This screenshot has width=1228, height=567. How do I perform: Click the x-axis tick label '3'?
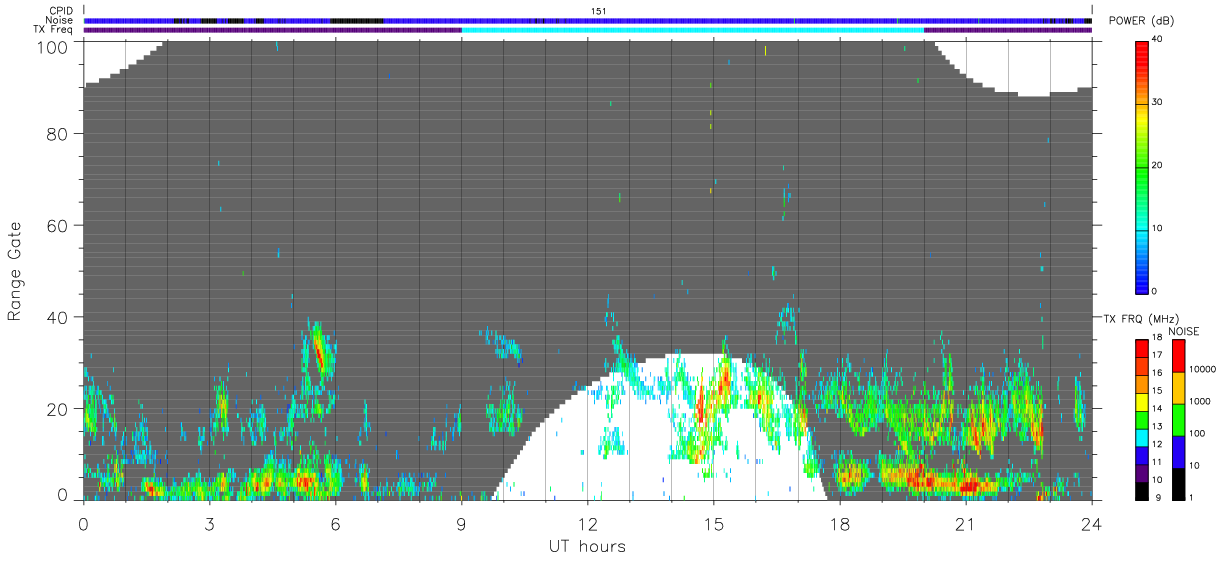pyautogui.click(x=209, y=523)
